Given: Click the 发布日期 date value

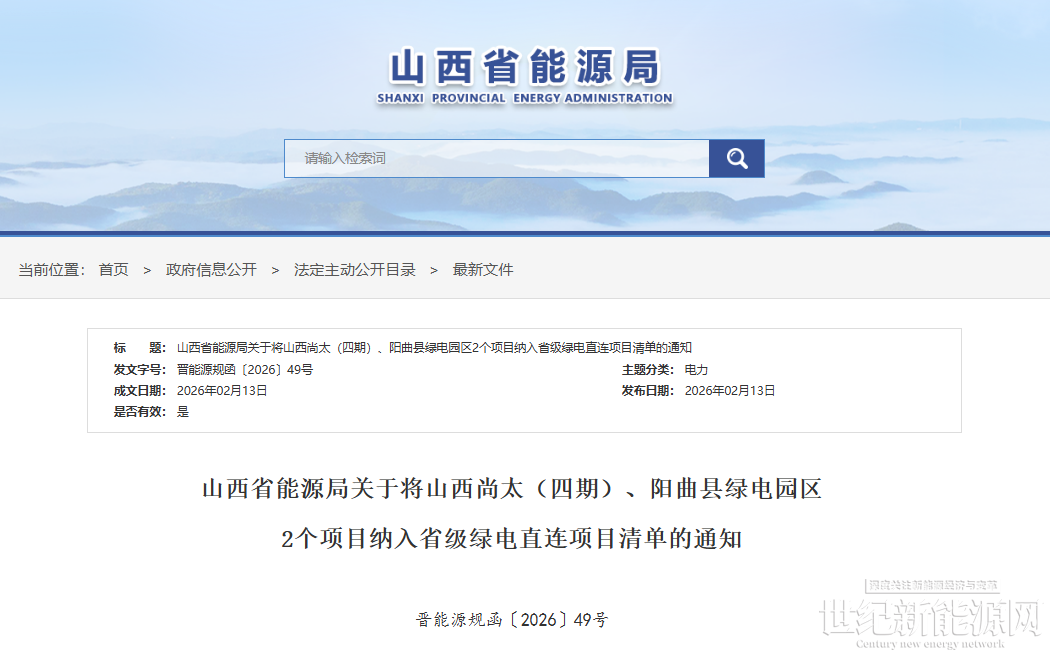Looking at the screenshot, I should pos(729,390).
